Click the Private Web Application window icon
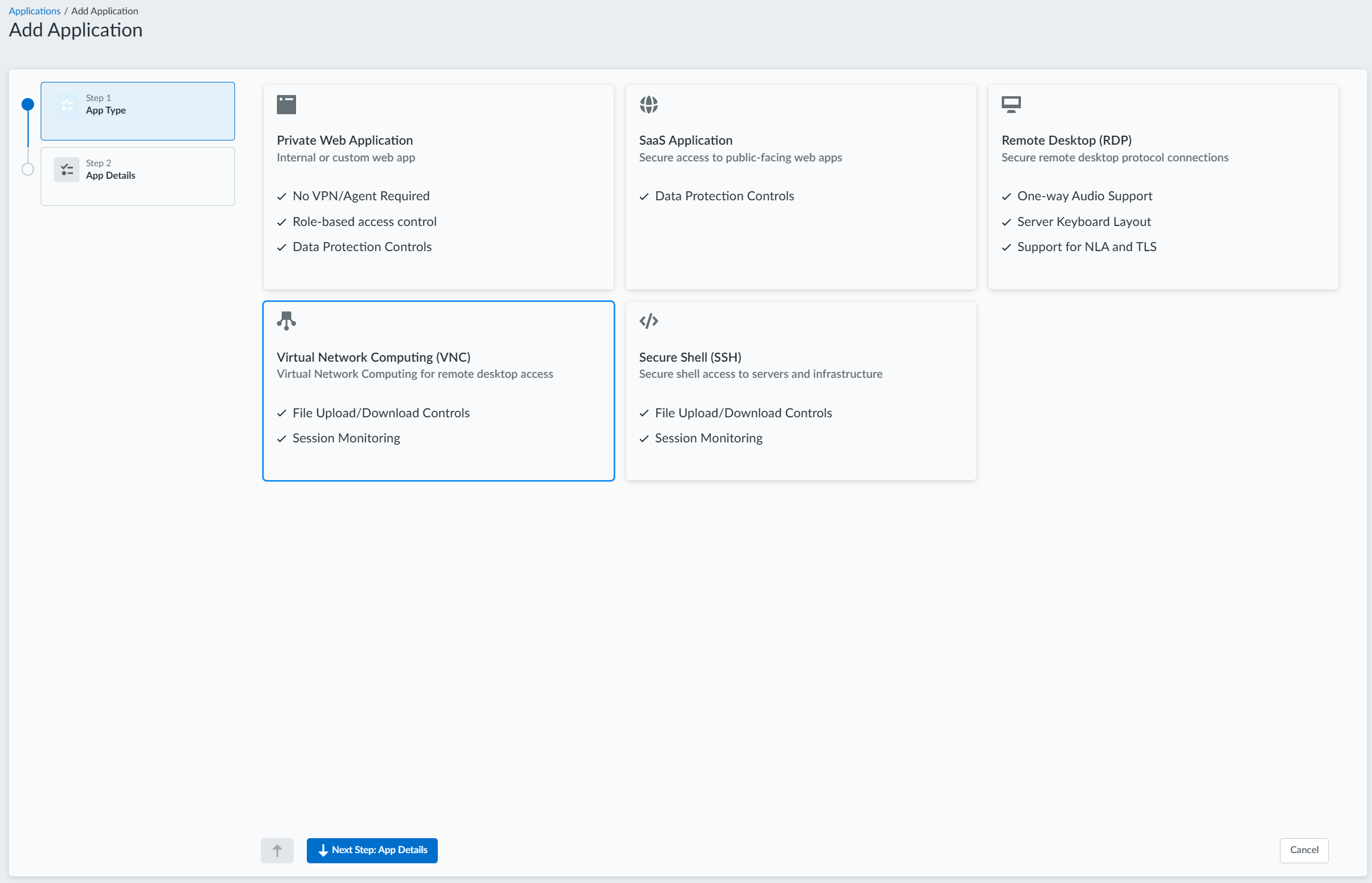 tap(286, 105)
